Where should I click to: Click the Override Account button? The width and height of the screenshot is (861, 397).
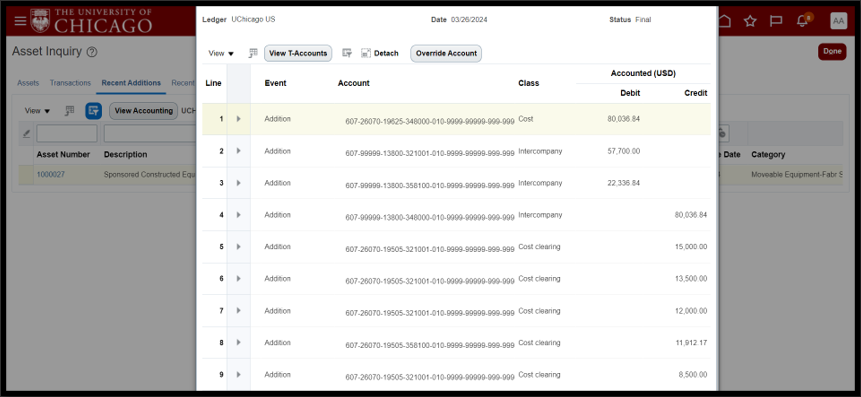446,53
